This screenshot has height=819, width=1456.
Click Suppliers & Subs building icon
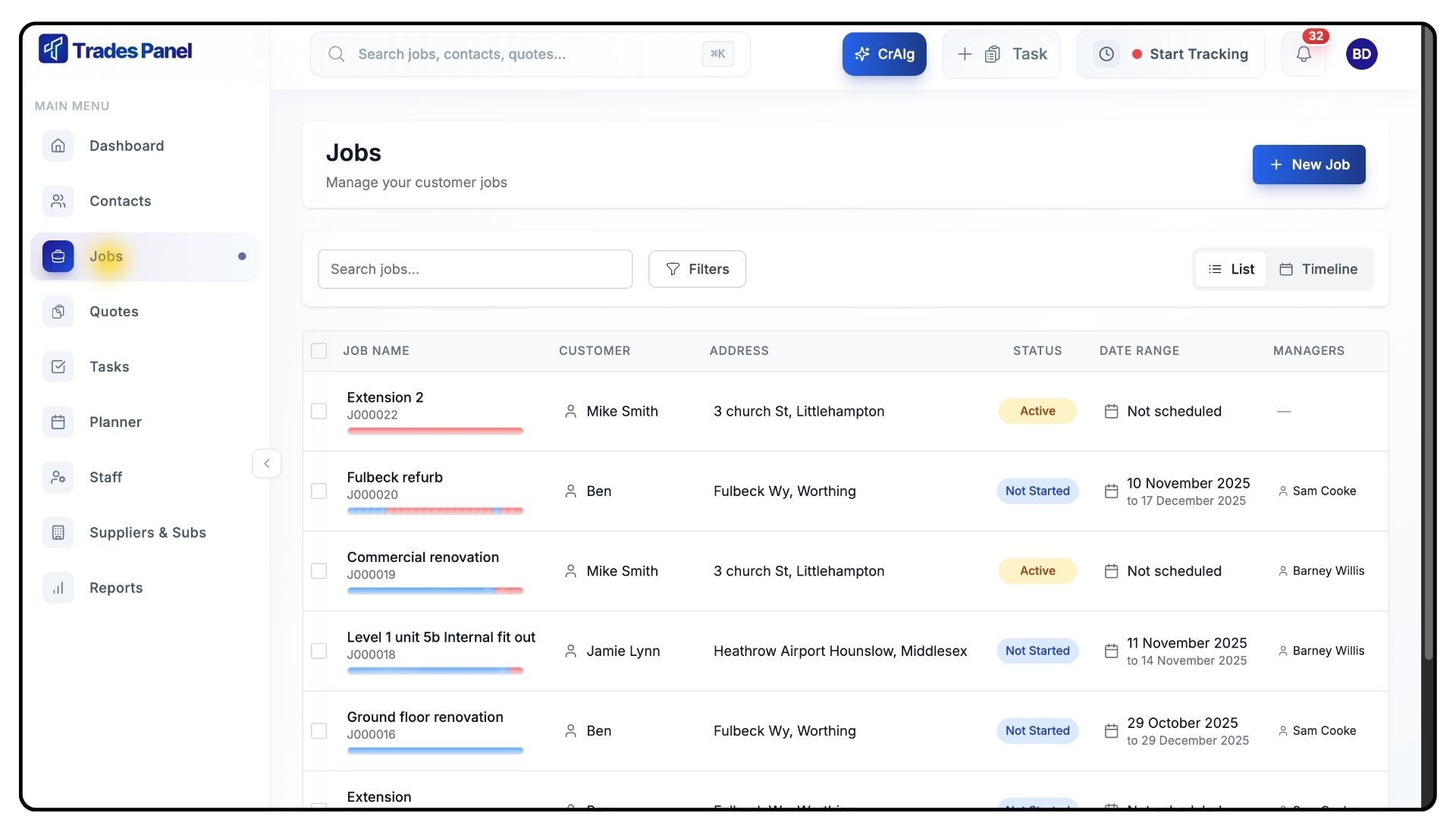tap(58, 532)
